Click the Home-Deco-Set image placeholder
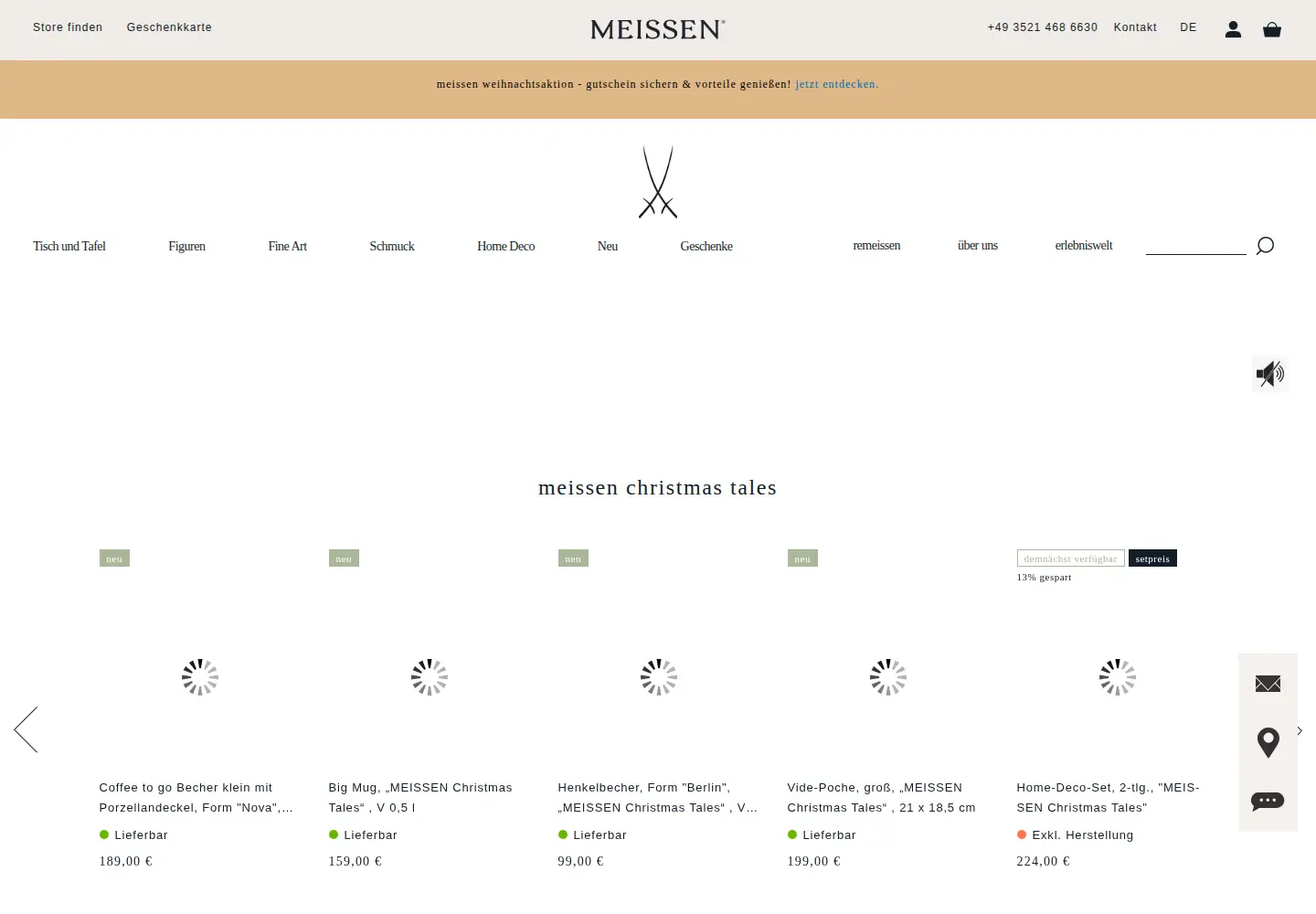Image resolution: width=1316 pixels, height=914 pixels. click(x=1118, y=677)
